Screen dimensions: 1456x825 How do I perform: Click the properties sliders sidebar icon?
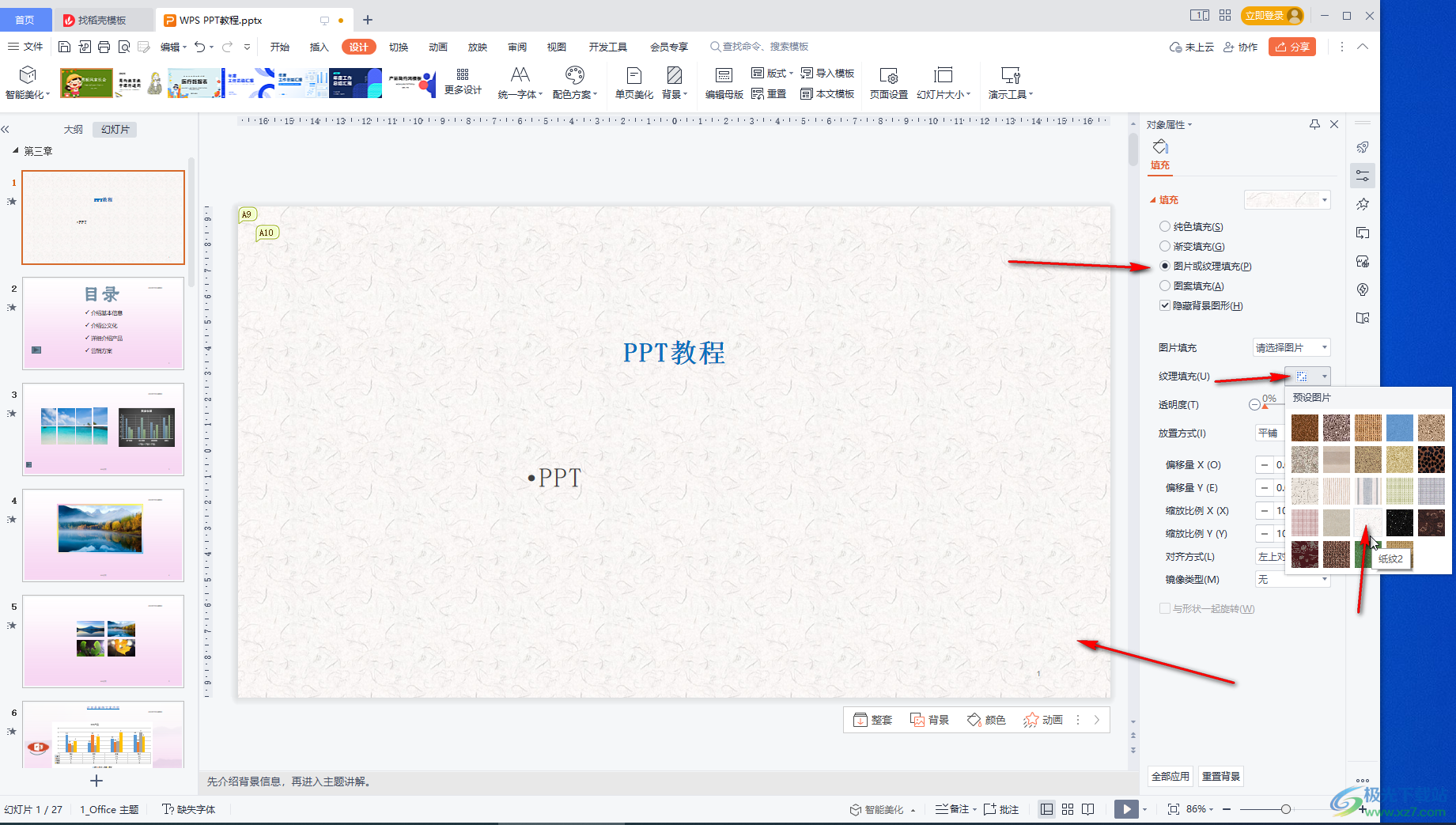tap(1363, 176)
